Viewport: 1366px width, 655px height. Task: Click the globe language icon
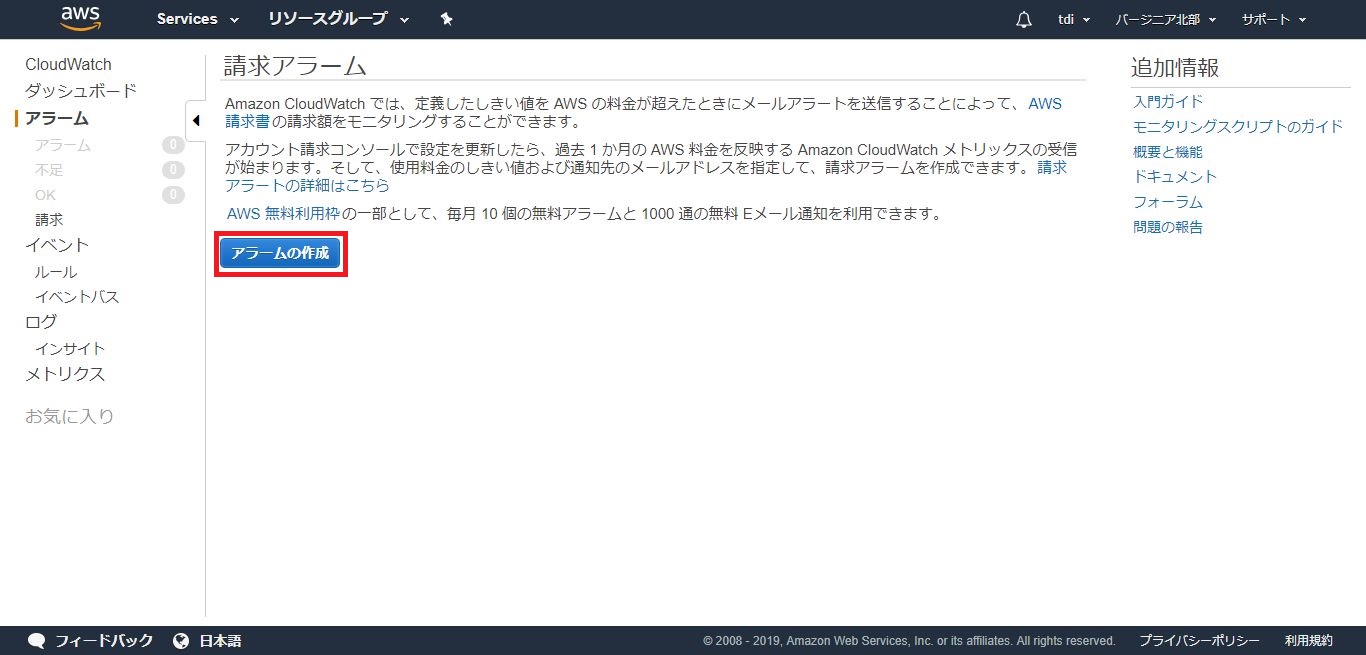pos(181,641)
